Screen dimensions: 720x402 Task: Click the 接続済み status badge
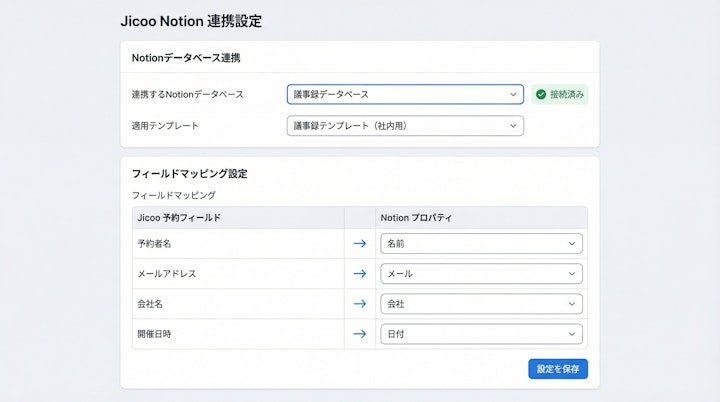[560, 94]
